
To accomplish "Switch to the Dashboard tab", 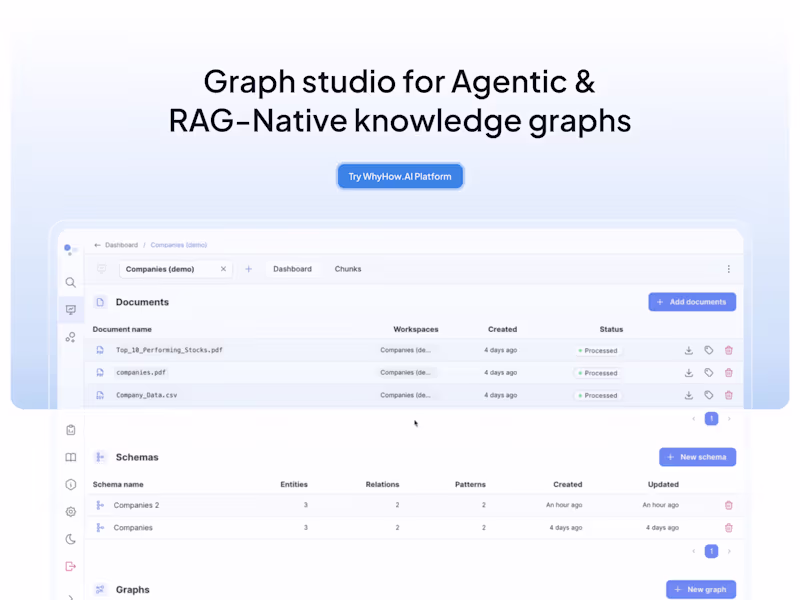I will click(x=292, y=269).
